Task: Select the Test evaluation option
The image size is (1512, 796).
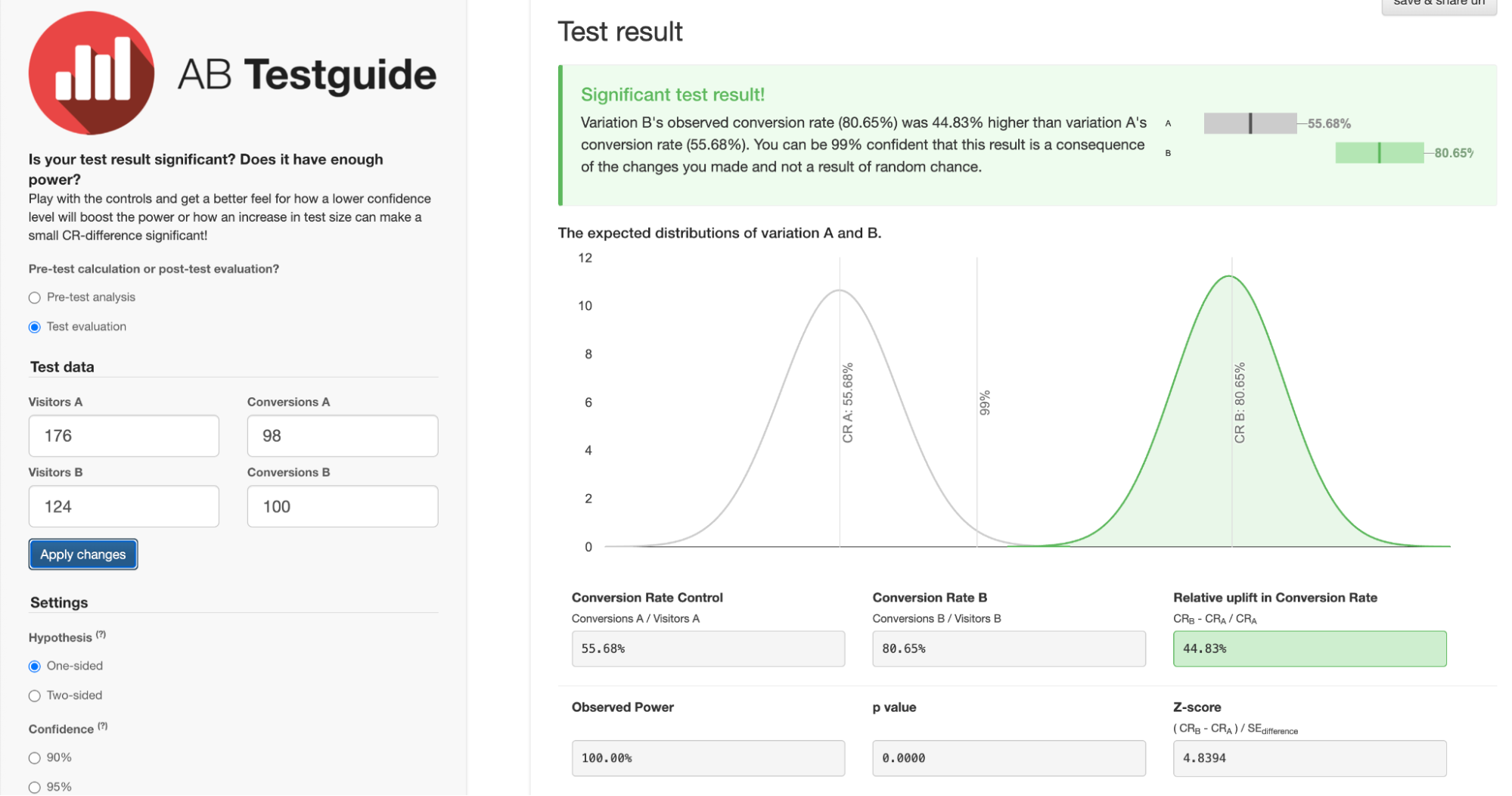Action: click(x=34, y=326)
